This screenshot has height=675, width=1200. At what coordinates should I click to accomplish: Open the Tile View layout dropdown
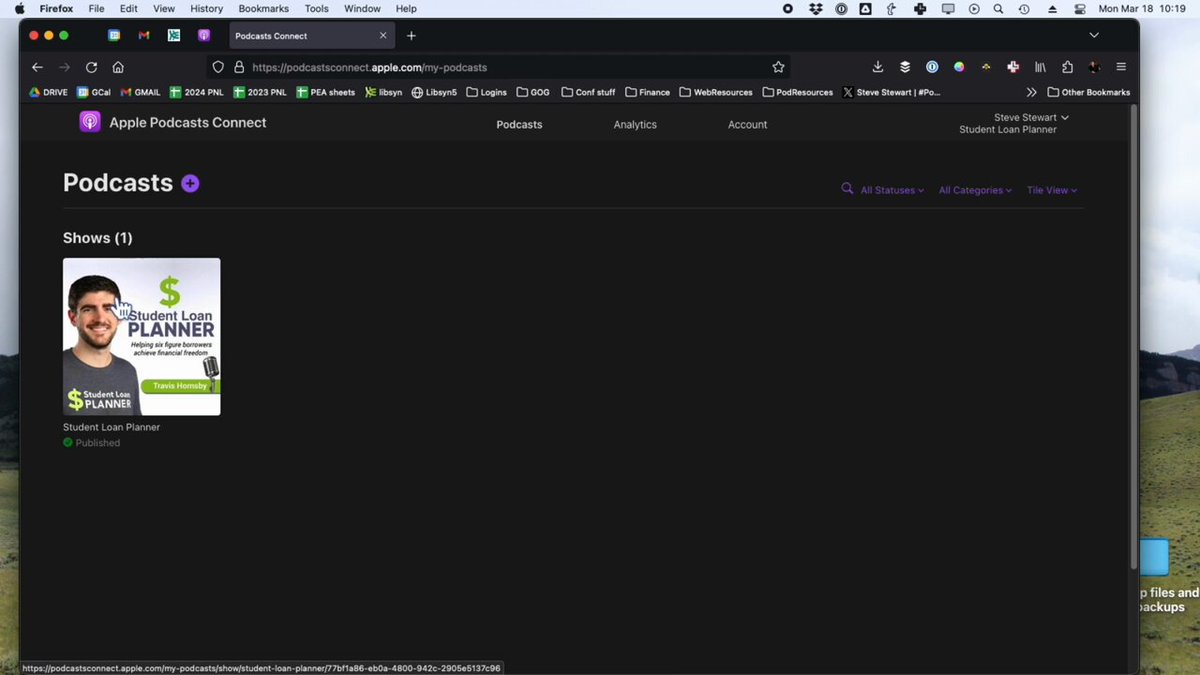(1052, 190)
